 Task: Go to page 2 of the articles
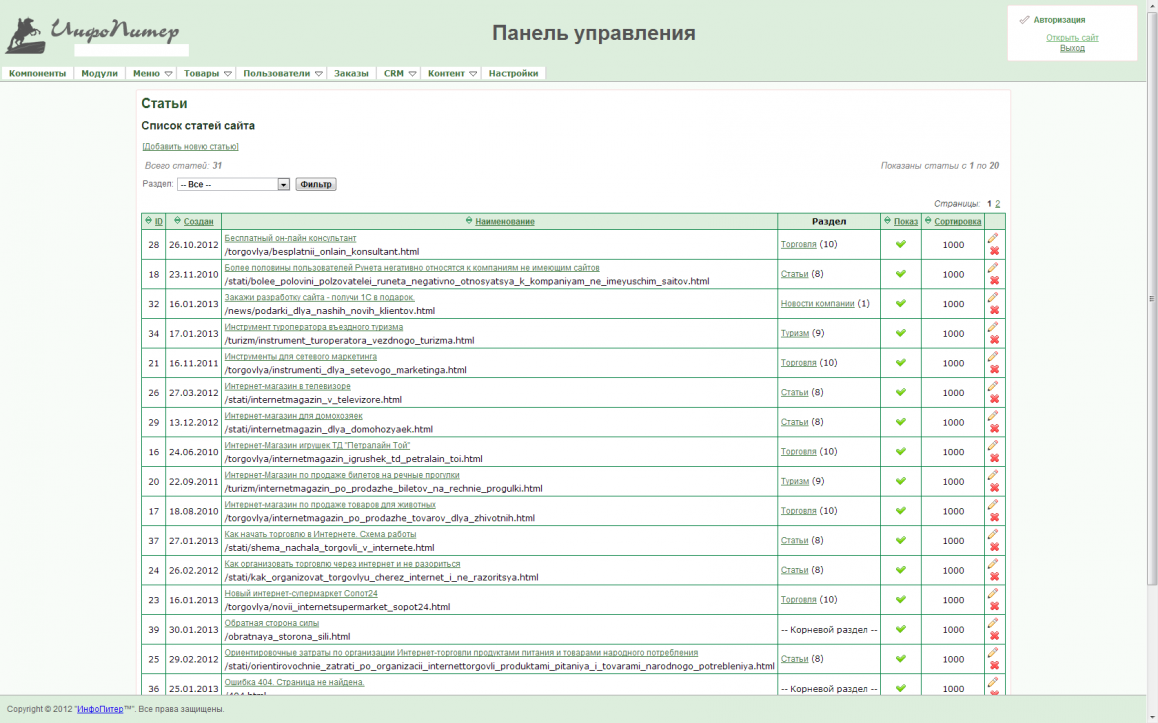[x=998, y=204]
